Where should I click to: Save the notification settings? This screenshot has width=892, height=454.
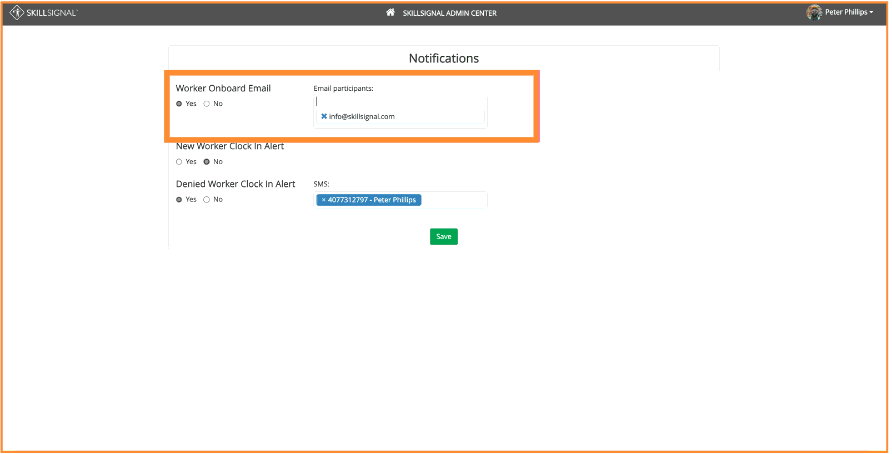point(444,237)
